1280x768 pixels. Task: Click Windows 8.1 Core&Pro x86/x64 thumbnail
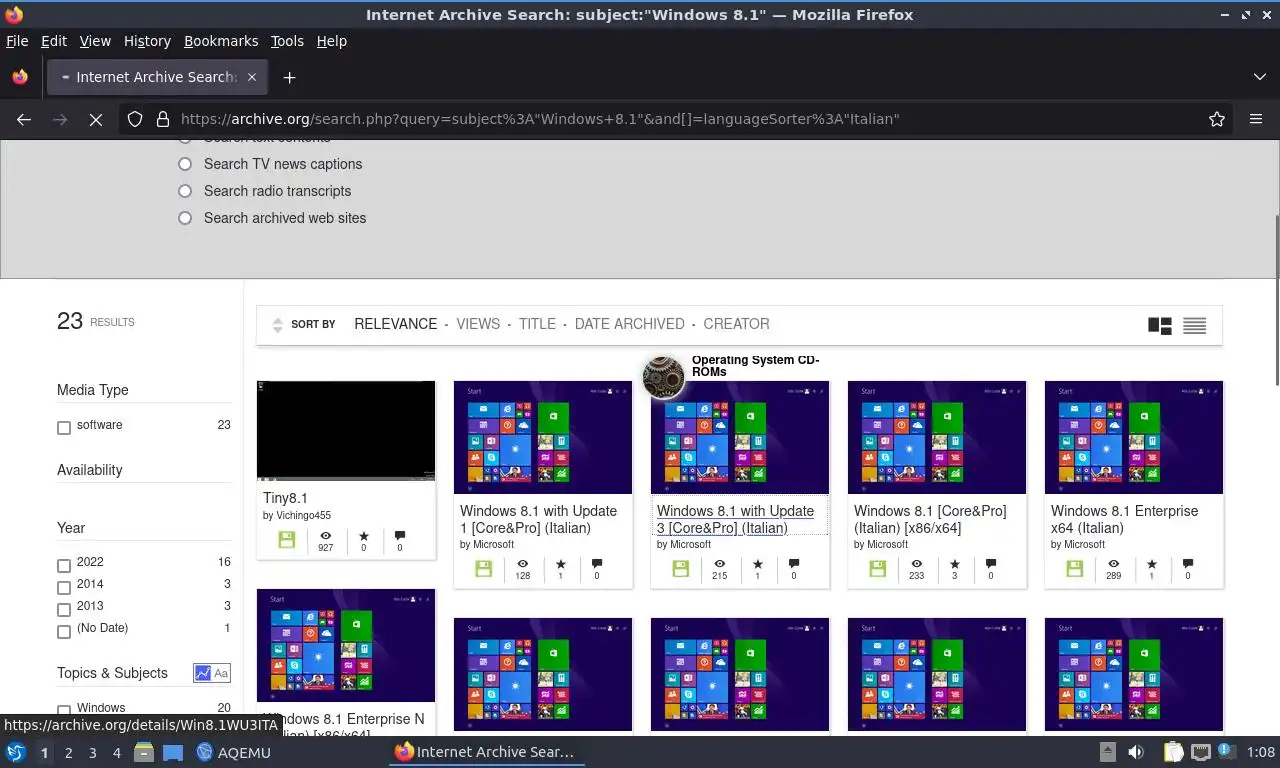pos(937,437)
